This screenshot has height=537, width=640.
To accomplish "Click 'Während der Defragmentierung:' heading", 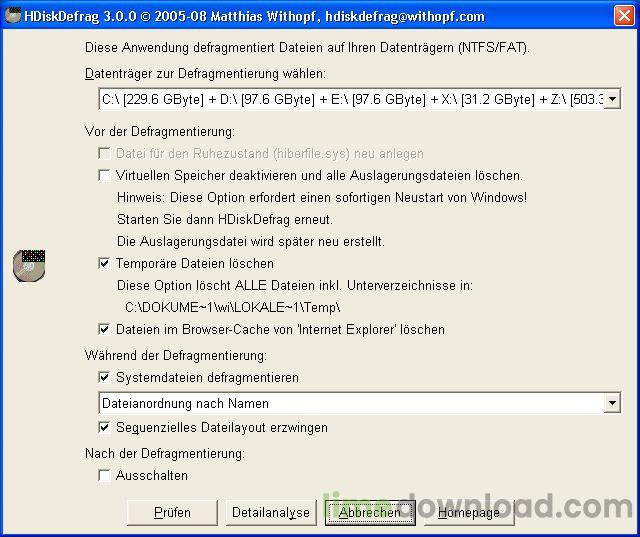I will click(x=176, y=355).
